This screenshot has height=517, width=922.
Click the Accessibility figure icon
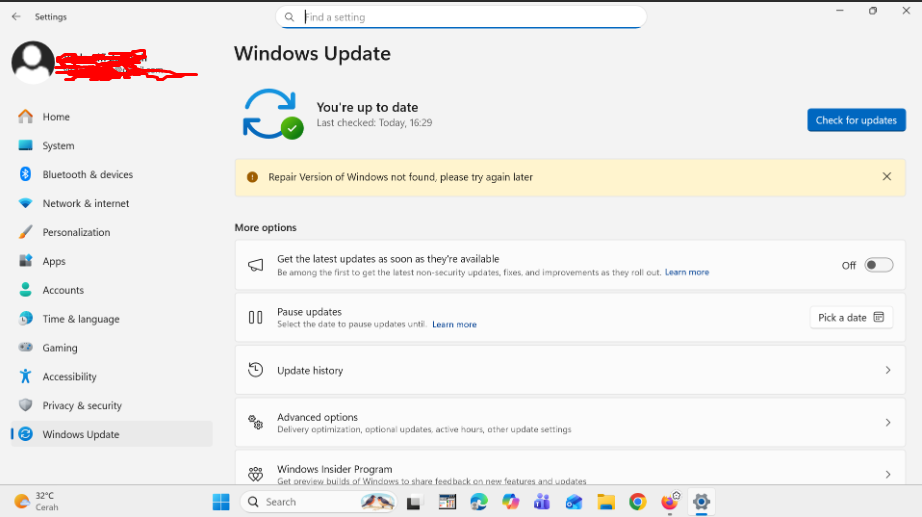pos(25,376)
